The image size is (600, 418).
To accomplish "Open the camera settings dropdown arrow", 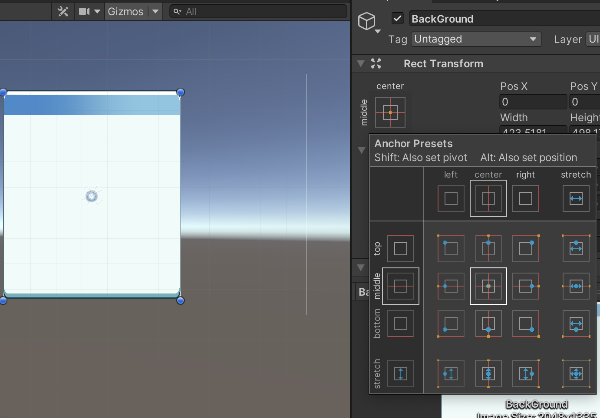I will tap(97, 11).
